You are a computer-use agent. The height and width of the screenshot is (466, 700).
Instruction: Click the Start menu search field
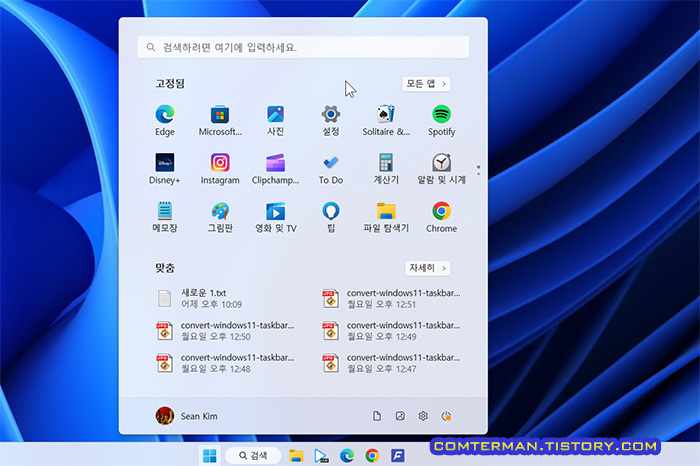point(303,47)
